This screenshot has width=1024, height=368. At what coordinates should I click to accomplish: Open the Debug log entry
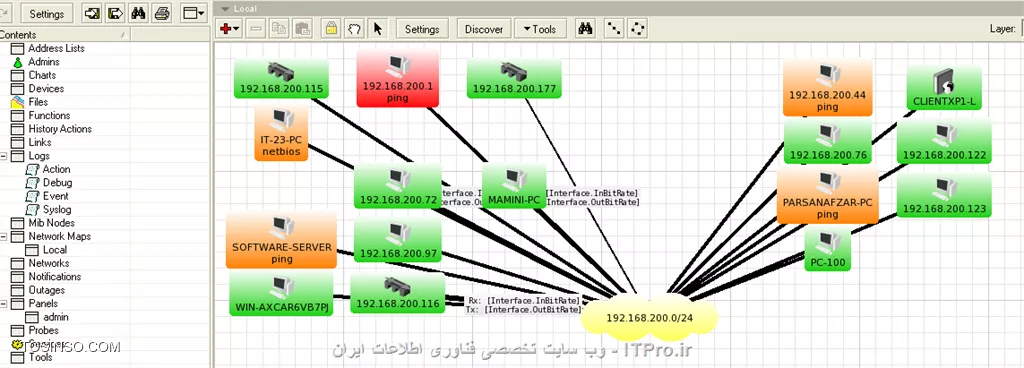[x=57, y=183]
